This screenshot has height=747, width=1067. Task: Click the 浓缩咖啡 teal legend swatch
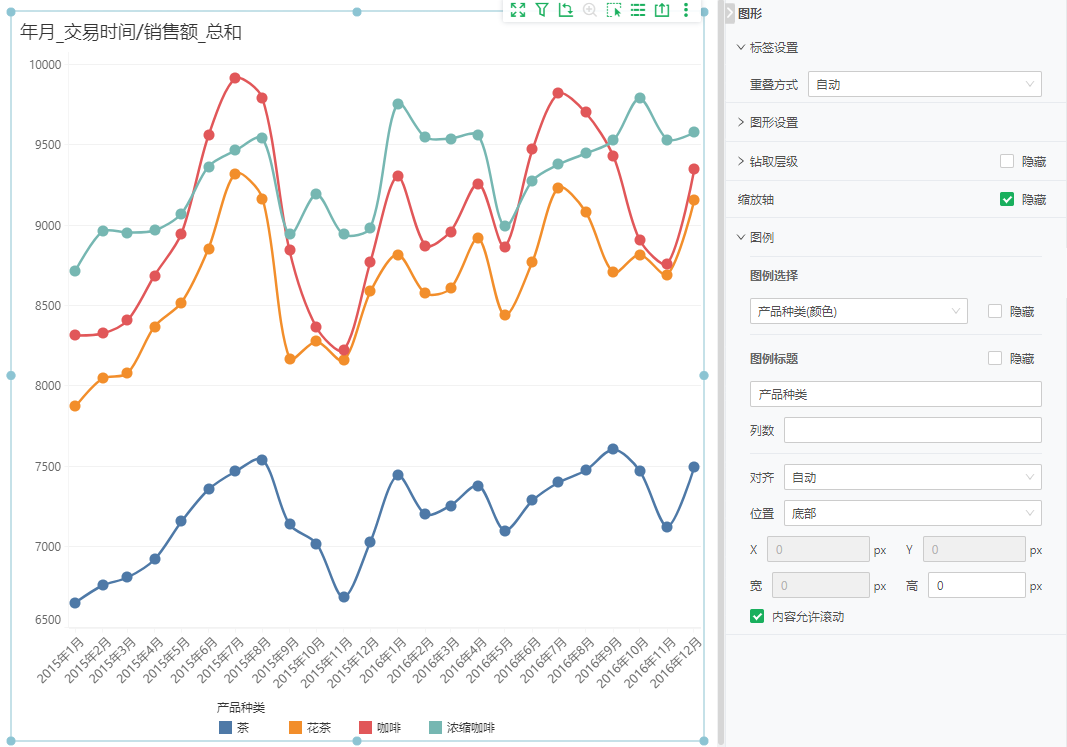click(x=436, y=727)
